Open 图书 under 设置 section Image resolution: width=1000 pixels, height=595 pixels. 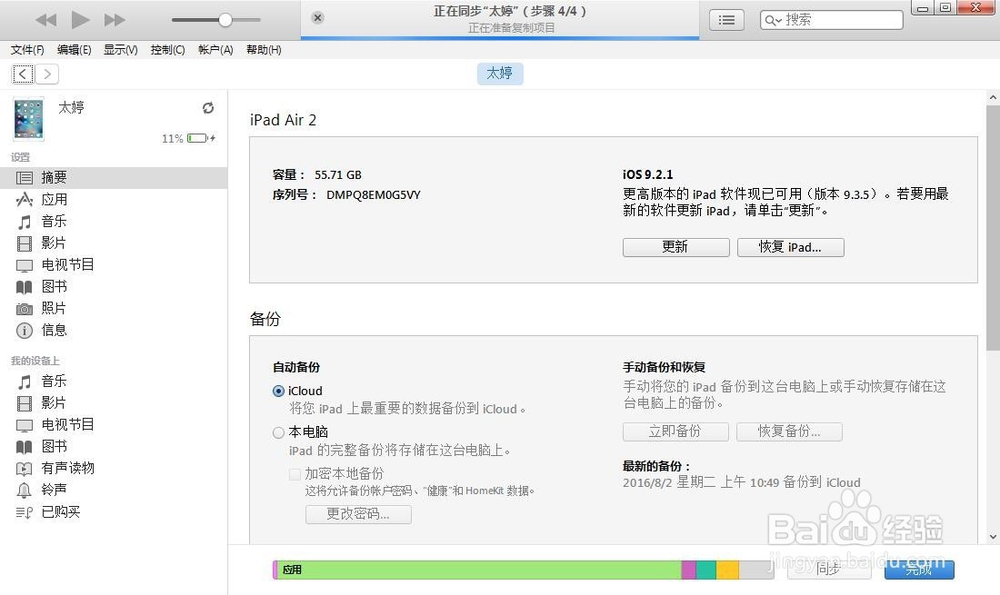tap(114, 286)
